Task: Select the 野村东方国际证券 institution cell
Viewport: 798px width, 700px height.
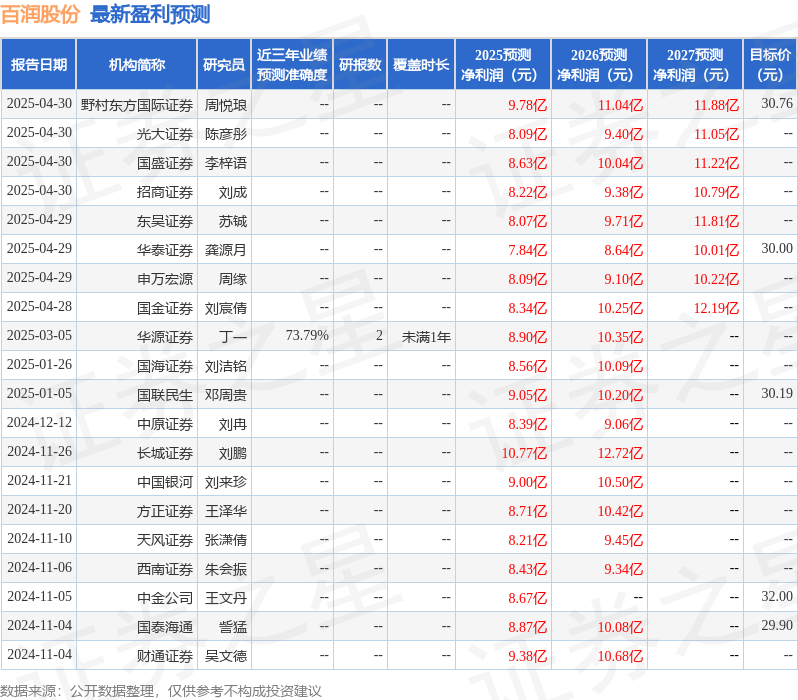Action: (x=137, y=105)
